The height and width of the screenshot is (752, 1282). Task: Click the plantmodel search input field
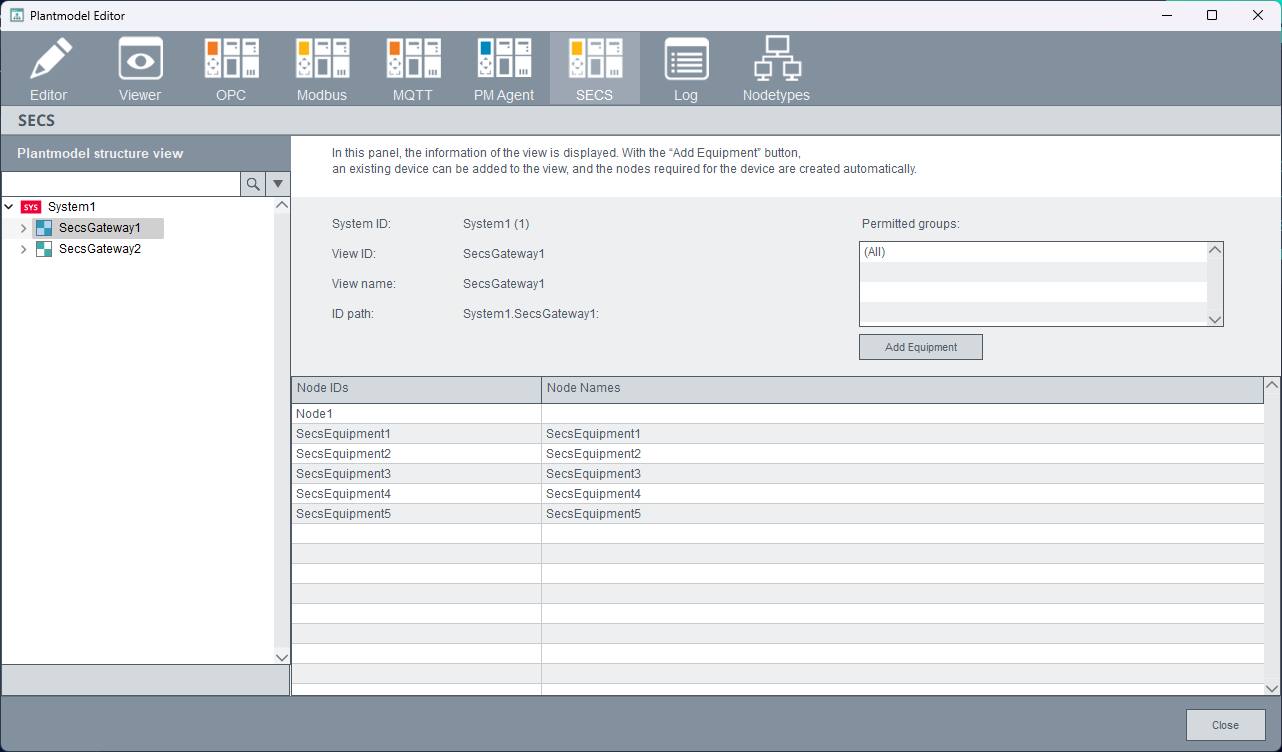pos(121,184)
